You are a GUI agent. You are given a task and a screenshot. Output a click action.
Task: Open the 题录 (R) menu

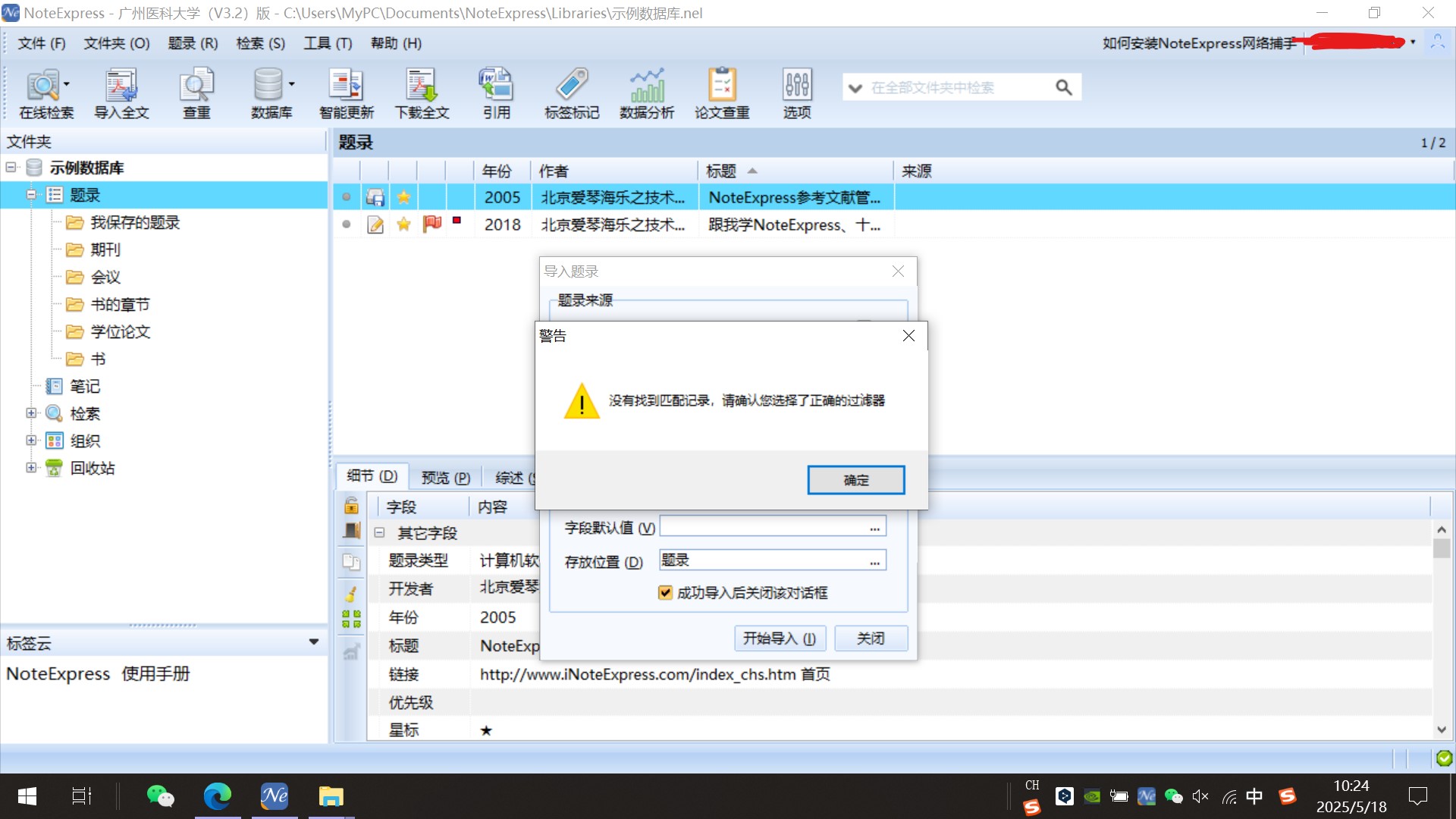[x=193, y=43]
